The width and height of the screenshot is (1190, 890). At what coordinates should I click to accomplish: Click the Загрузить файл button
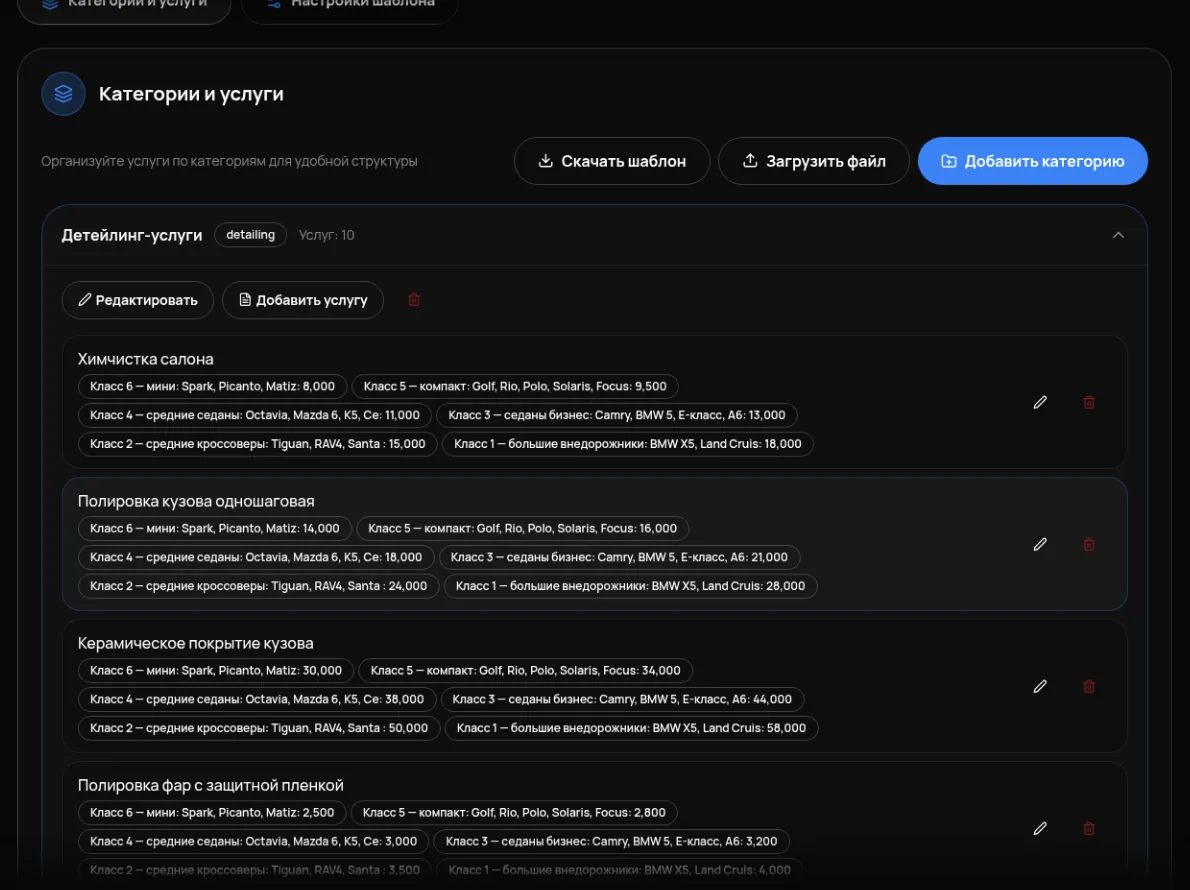(x=814, y=161)
